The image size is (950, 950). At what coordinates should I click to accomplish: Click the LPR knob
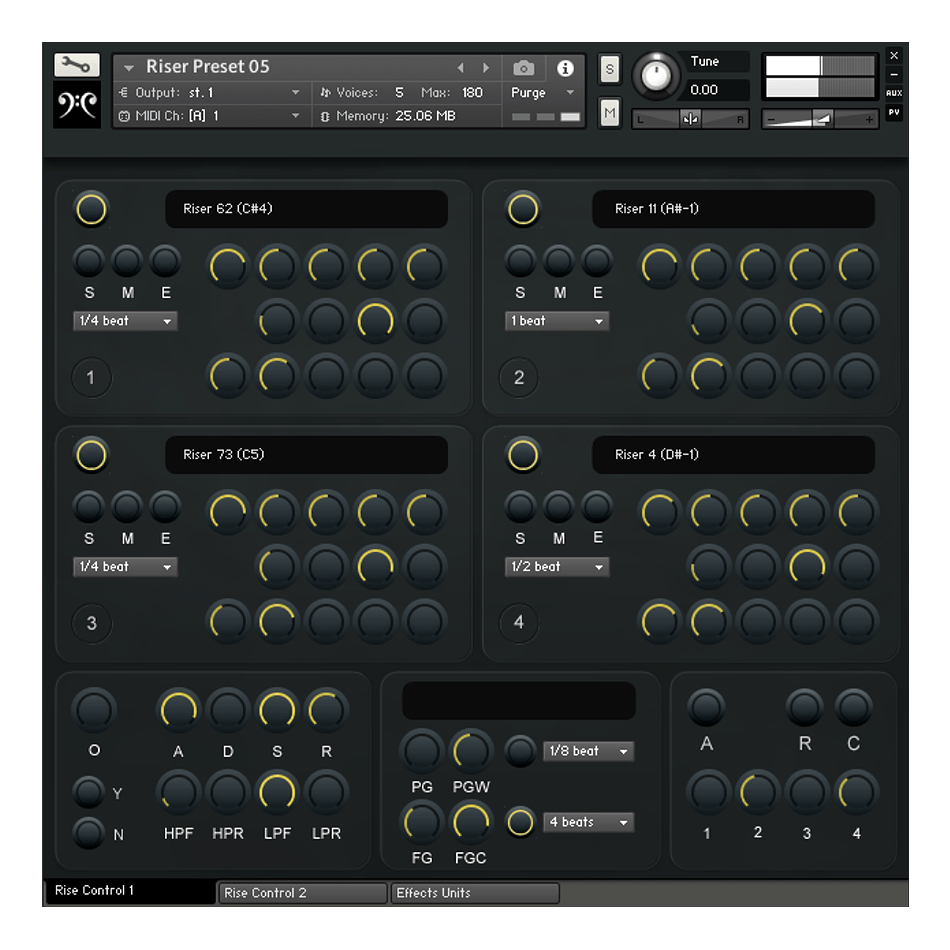pos(327,792)
